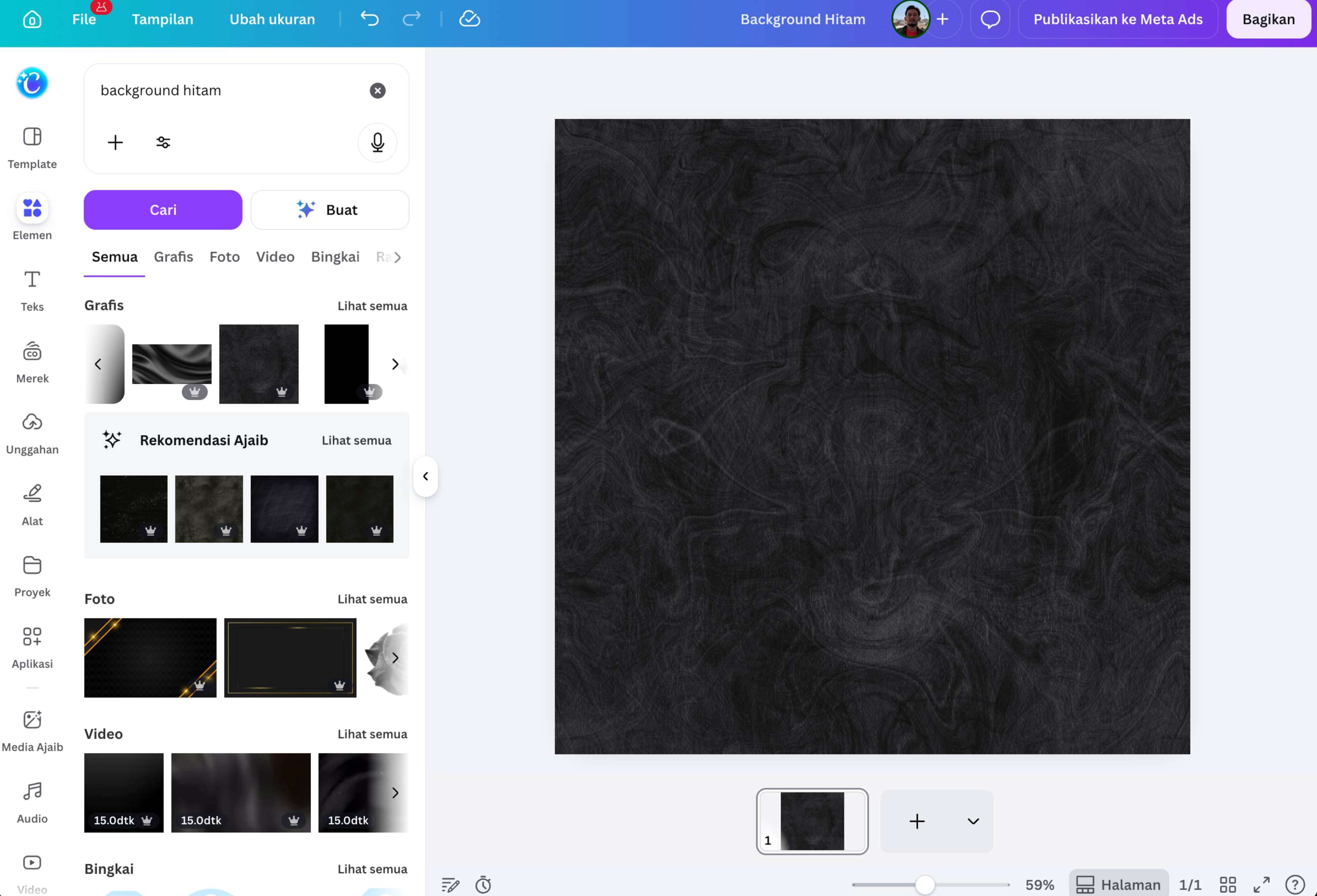Select page 1 thumbnail

pos(812,821)
